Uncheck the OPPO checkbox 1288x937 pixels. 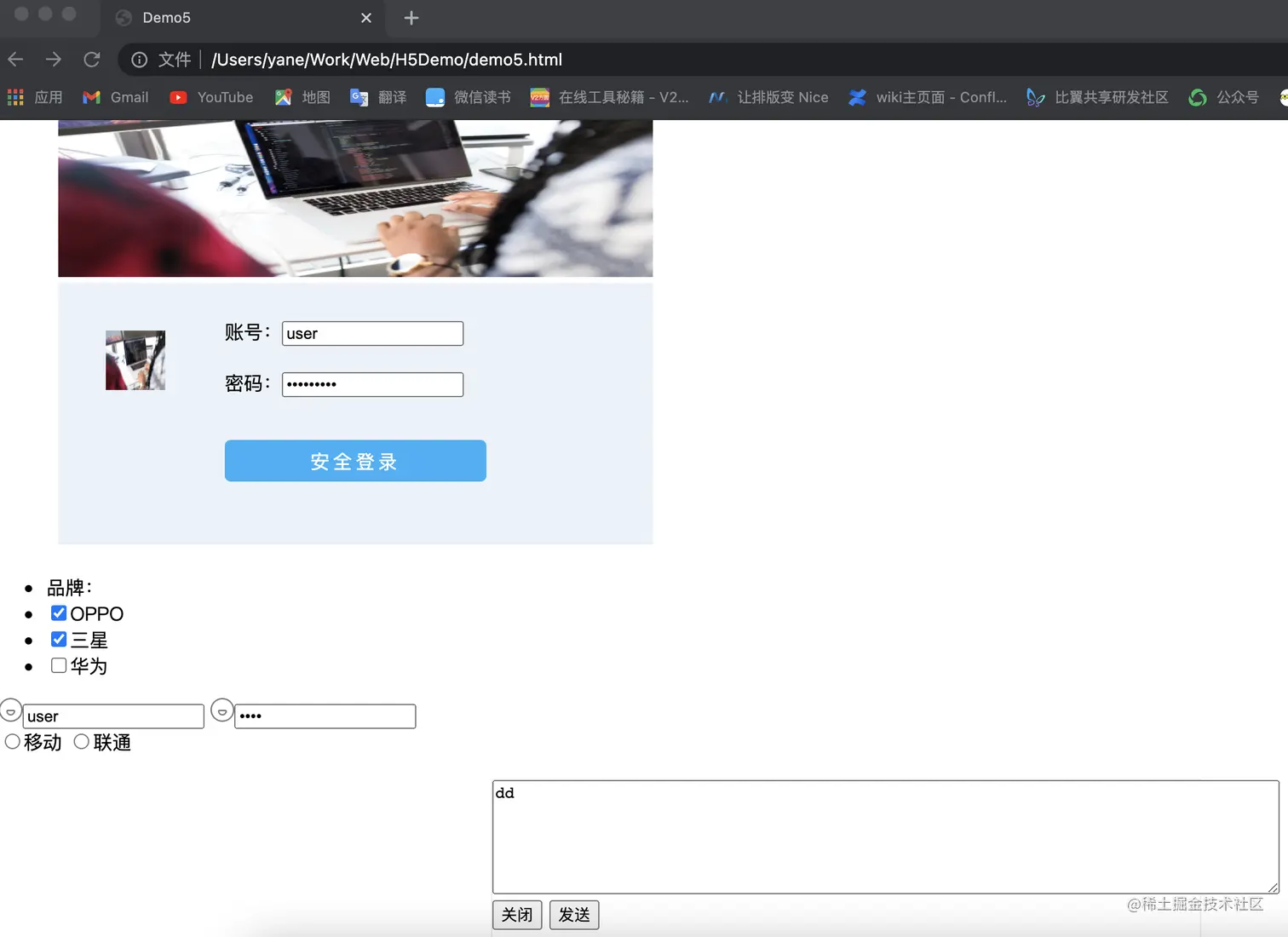tap(58, 612)
